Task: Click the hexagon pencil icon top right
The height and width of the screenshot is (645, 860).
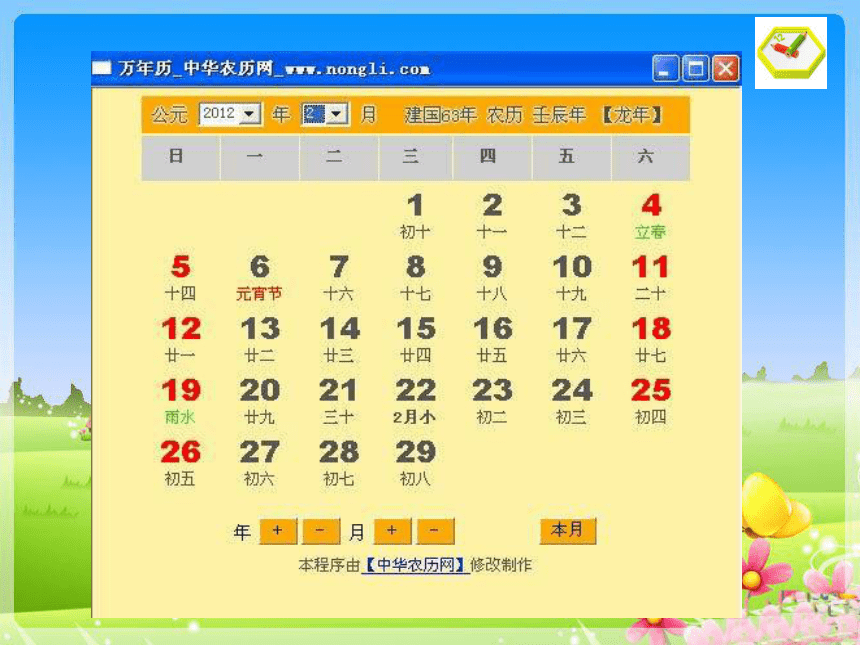Action: [791, 53]
